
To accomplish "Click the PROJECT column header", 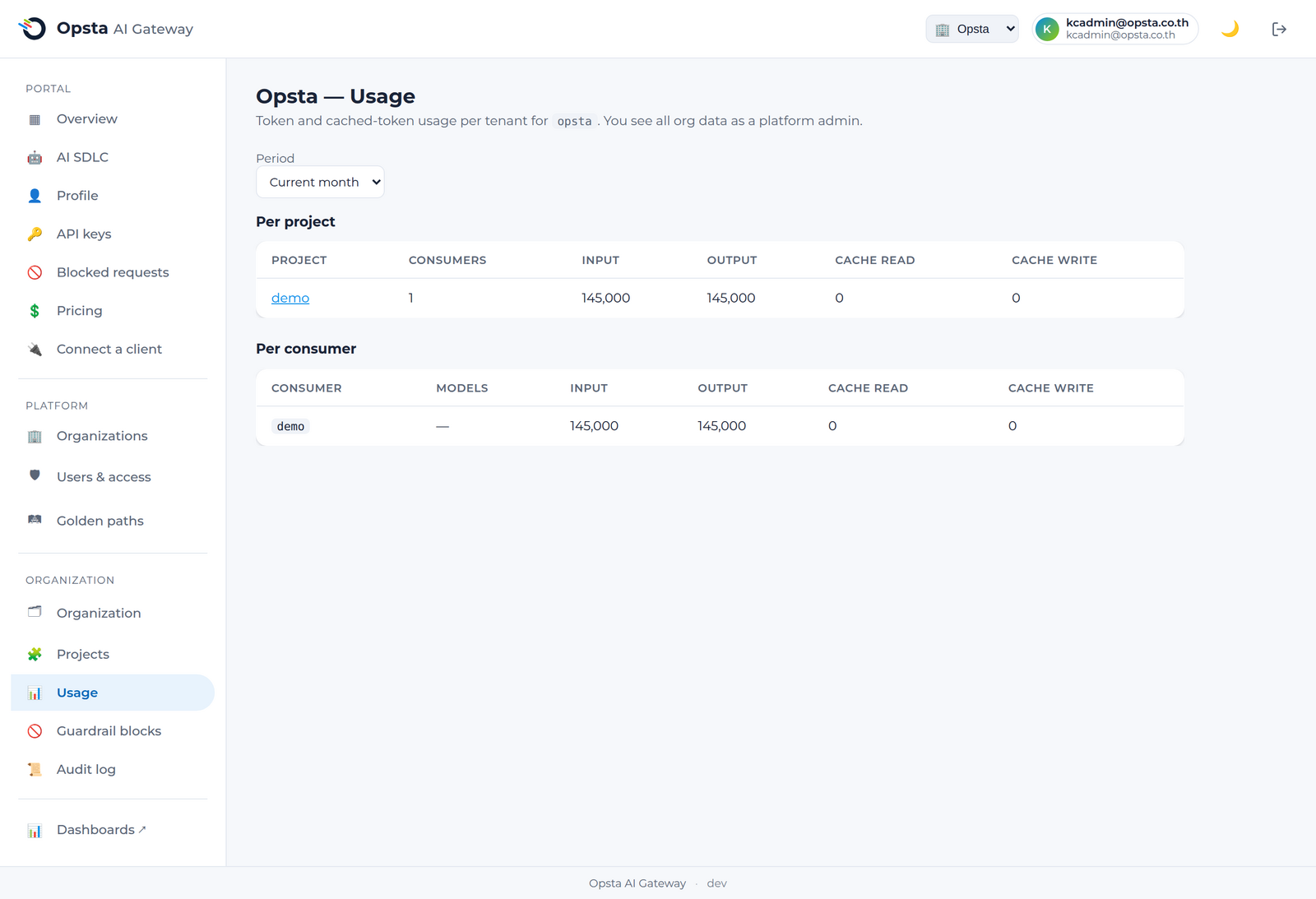I will click(x=299, y=260).
